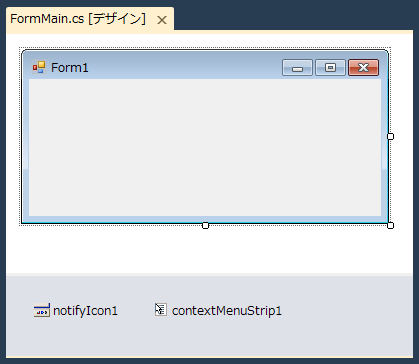Click the form's bottom-right corner resize handle
Viewport: 419px width, 364px height.
point(390,226)
